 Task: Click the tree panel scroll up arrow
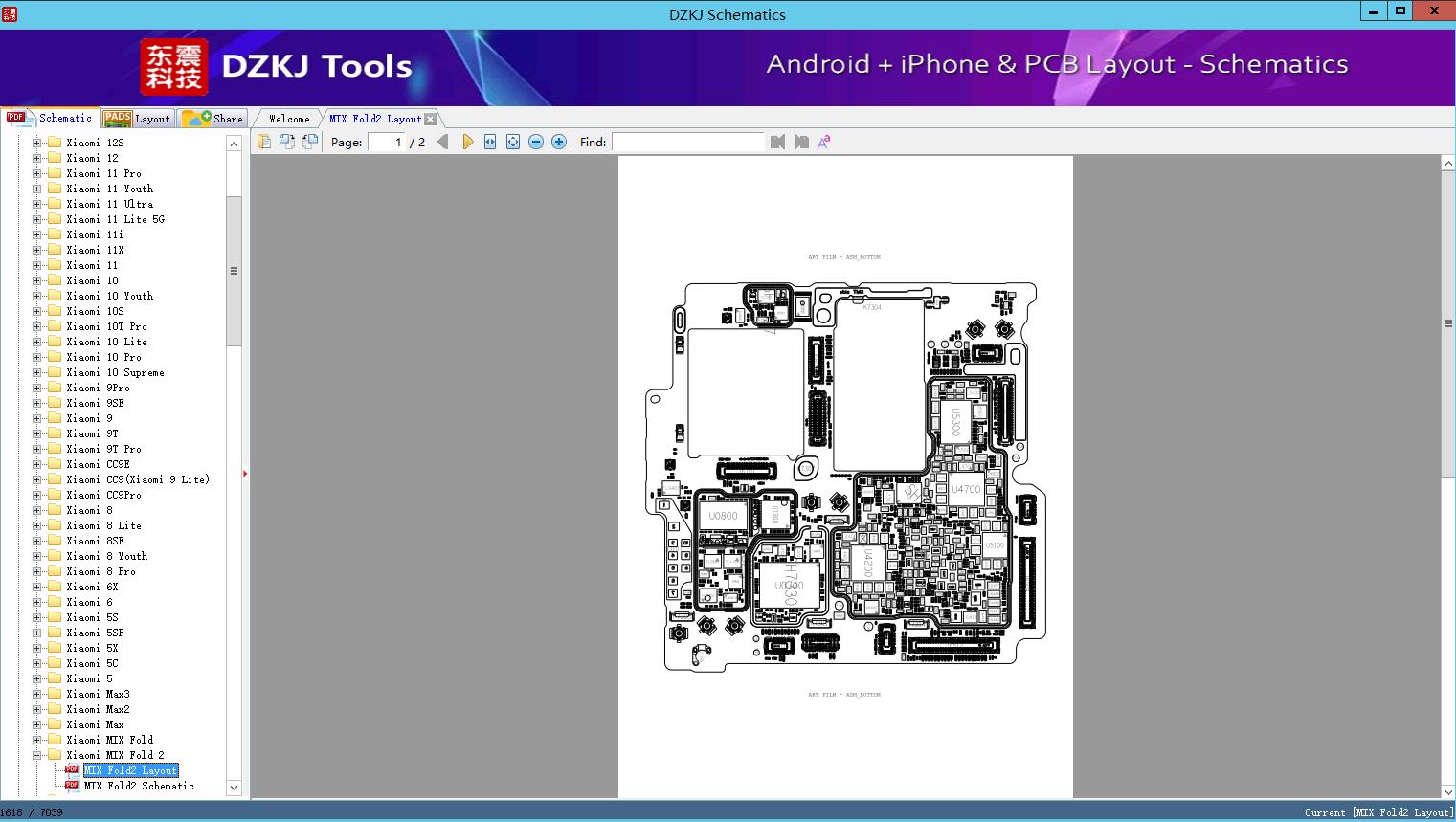tap(234, 144)
